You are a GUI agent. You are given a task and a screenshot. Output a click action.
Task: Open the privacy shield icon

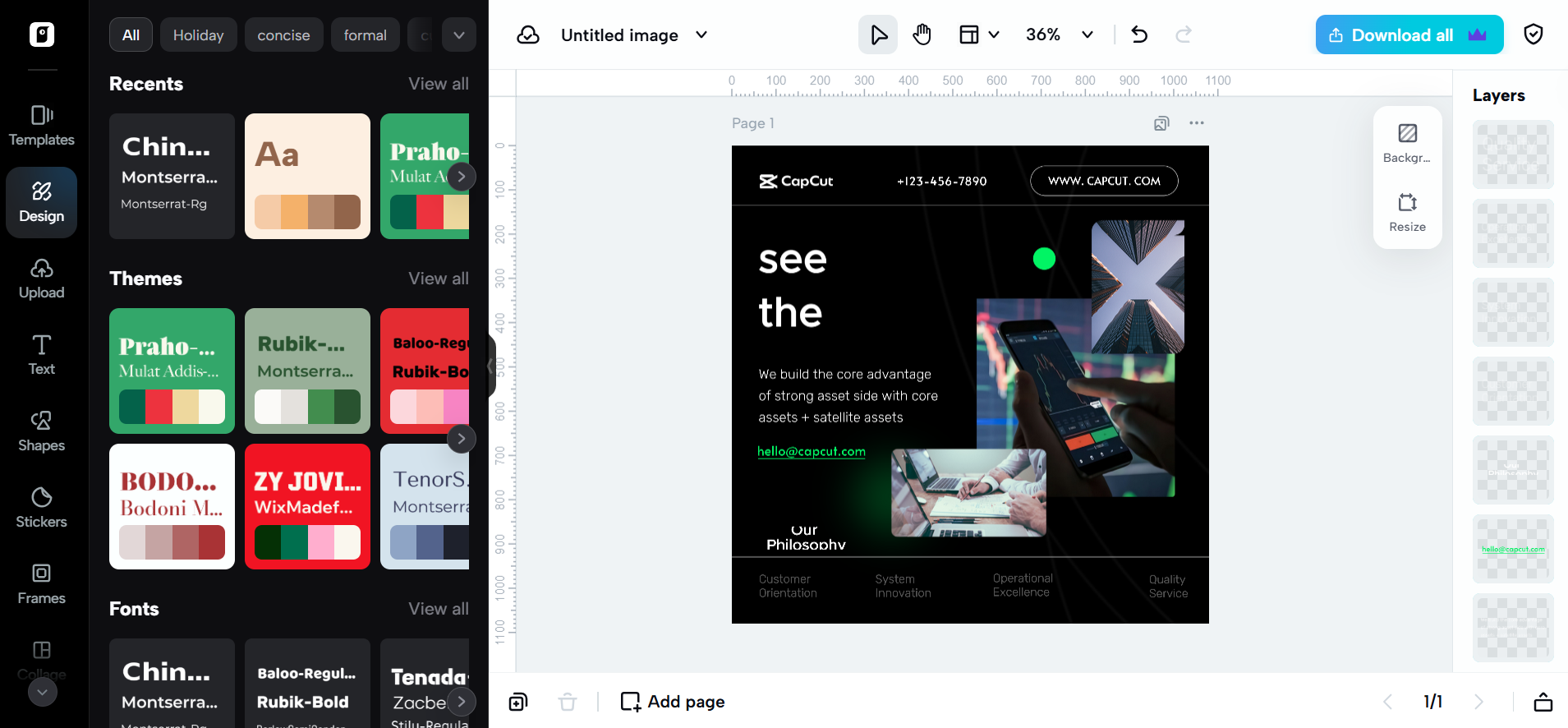coord(1533,35)
